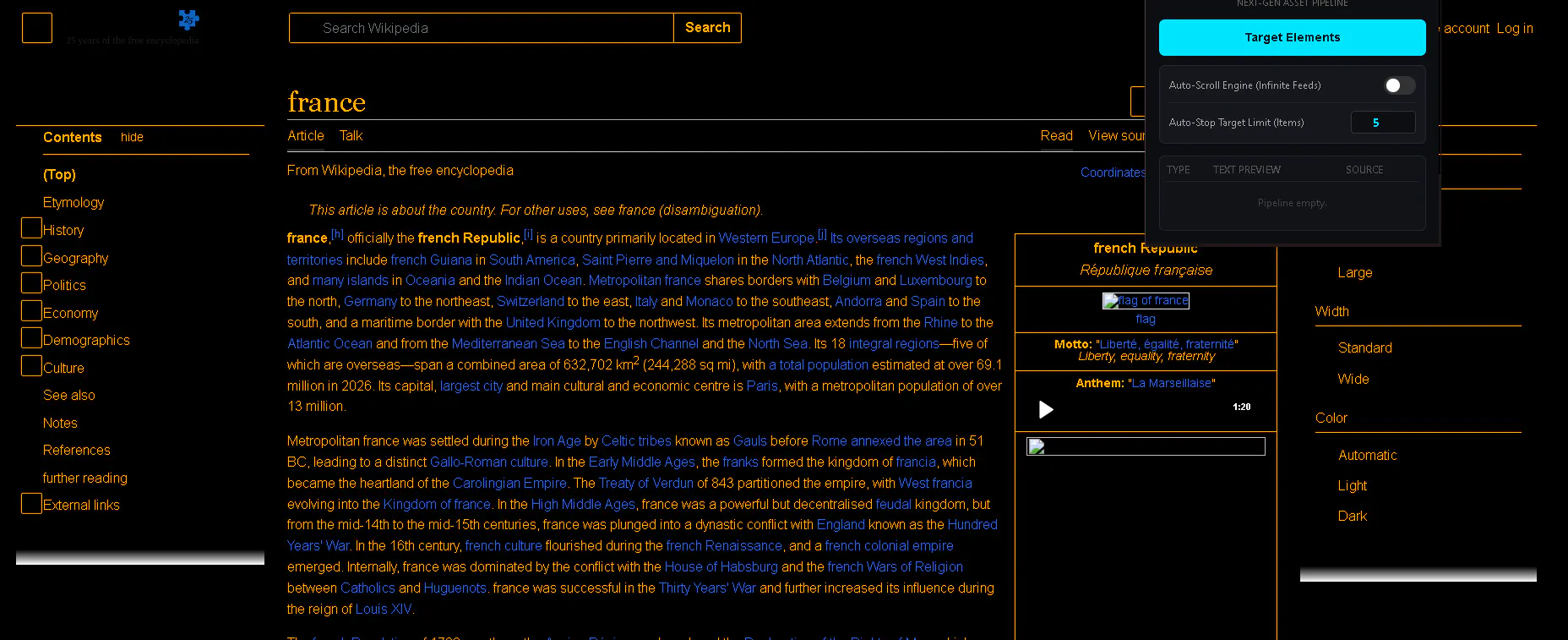Screen dimensions: 1568x640
Task: Open the Treaty of Verdun link
Action: point(646,483)
